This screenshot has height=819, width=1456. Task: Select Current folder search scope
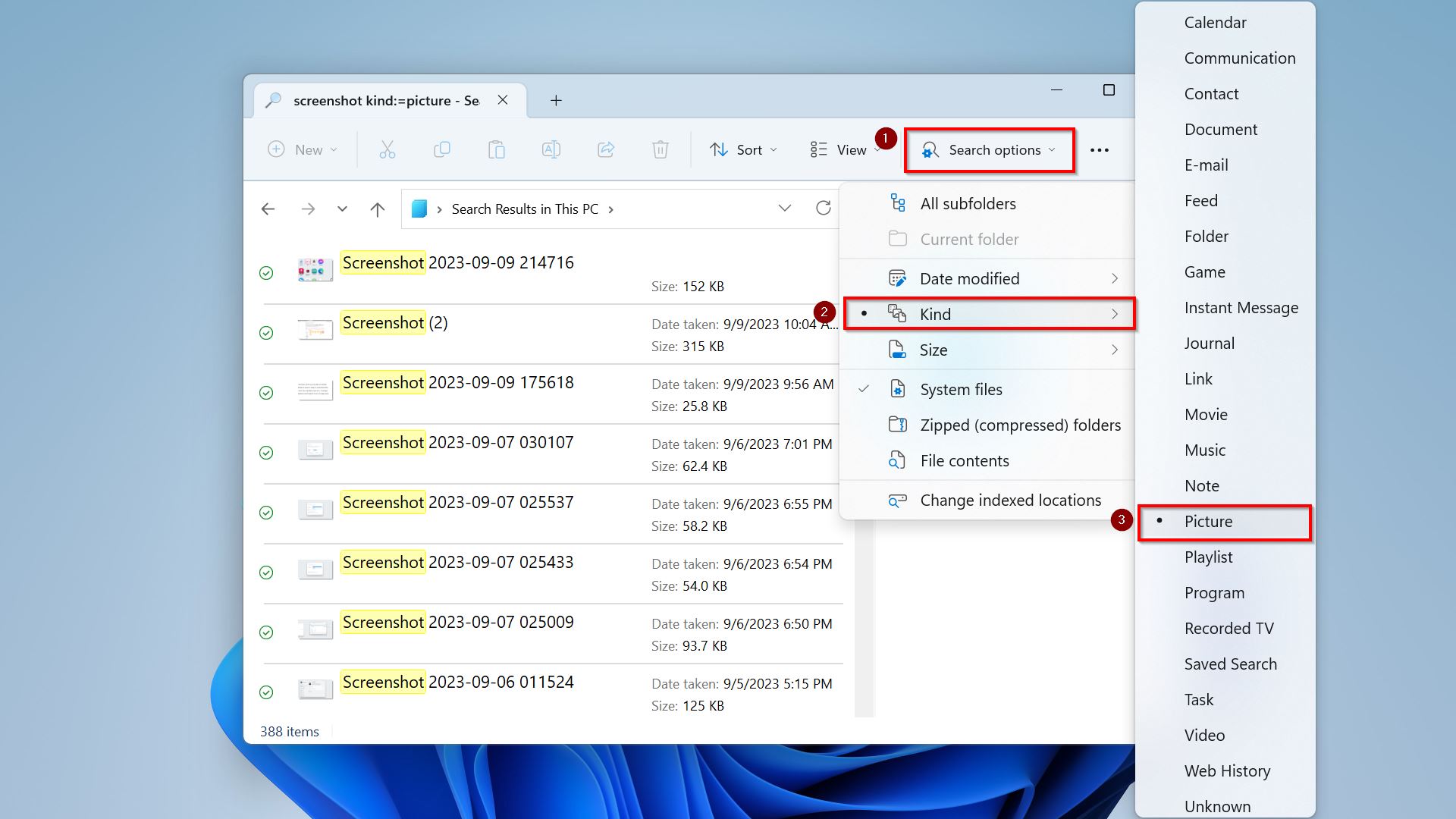pyautogui.click(x=968, y=239)
